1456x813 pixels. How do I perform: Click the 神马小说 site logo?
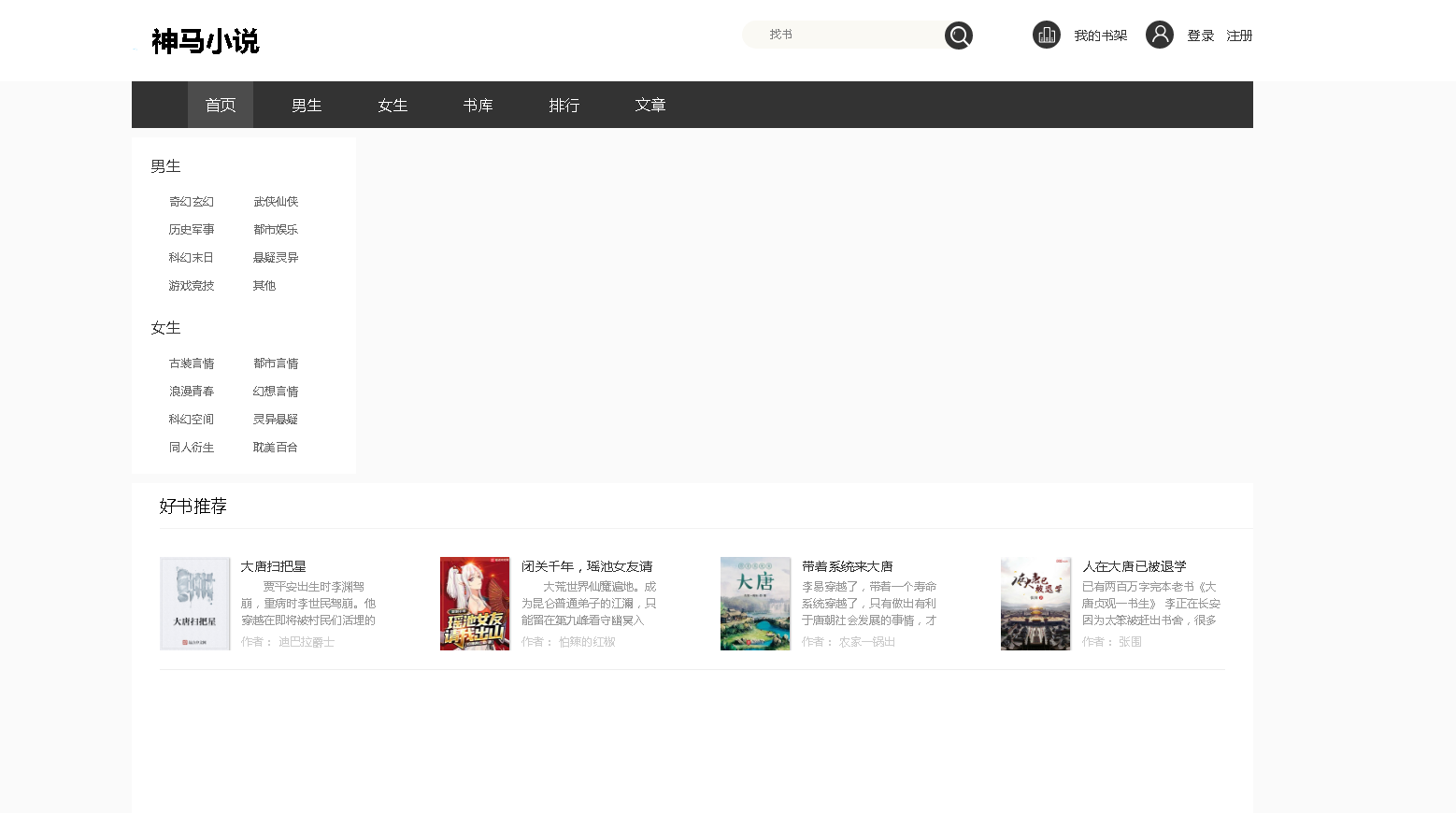tap(205, 41)
